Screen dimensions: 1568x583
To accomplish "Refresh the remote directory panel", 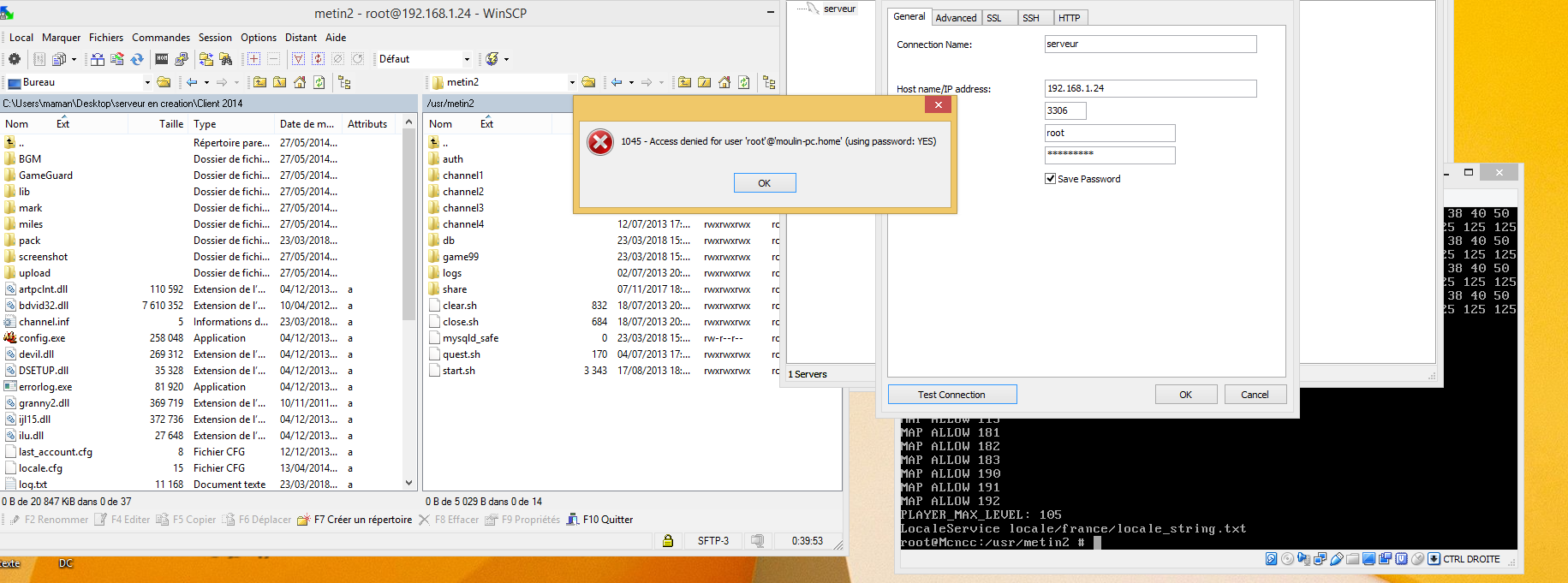I will click(743, 82).
